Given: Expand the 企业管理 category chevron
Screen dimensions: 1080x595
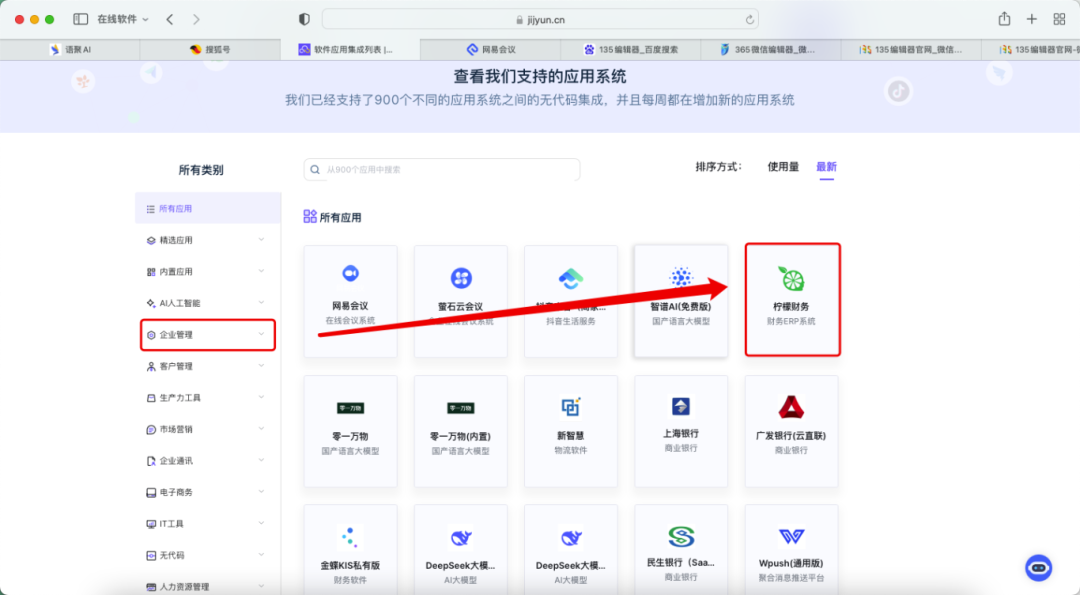Looking at the screenshot, I should click(x=261, y=334).
